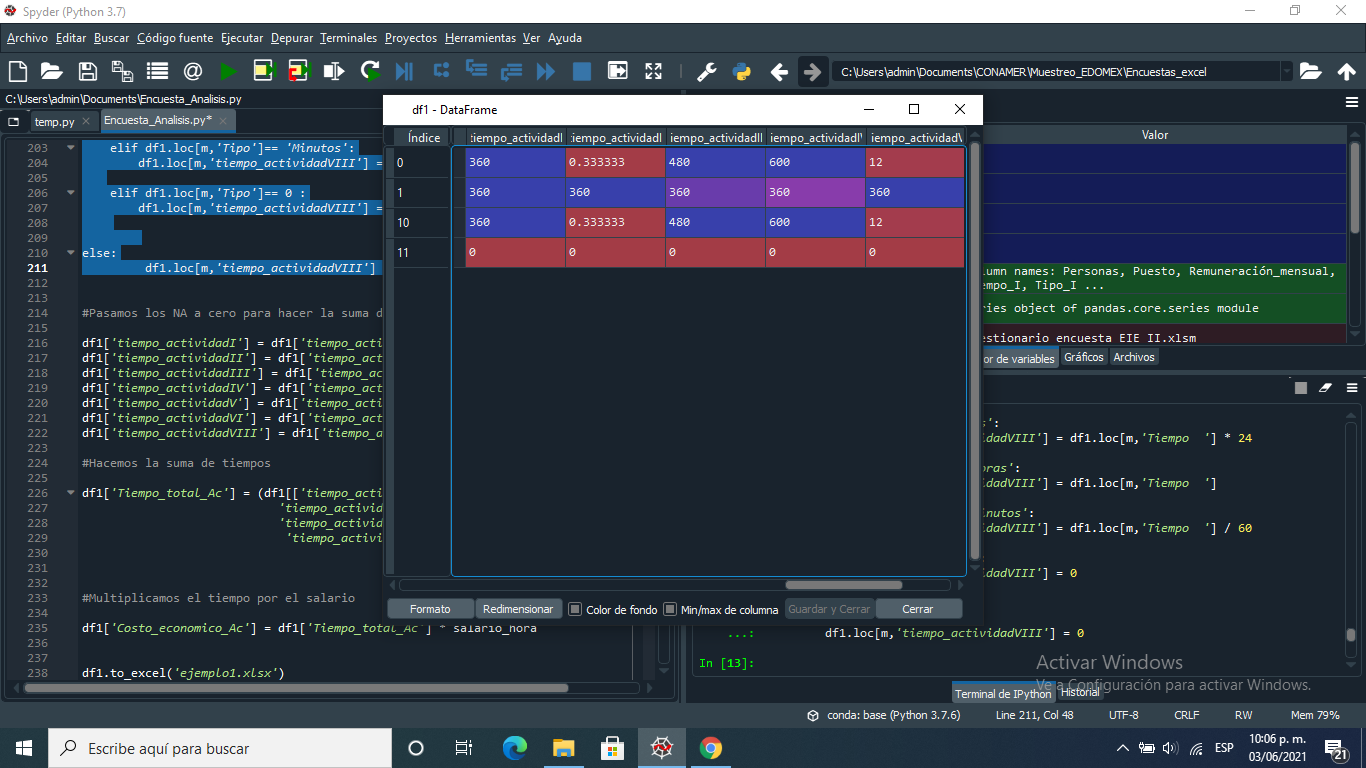Click the Formato button in DataFrame window
The width and height of the screenshot is (1366, 768).
(430, 609)
